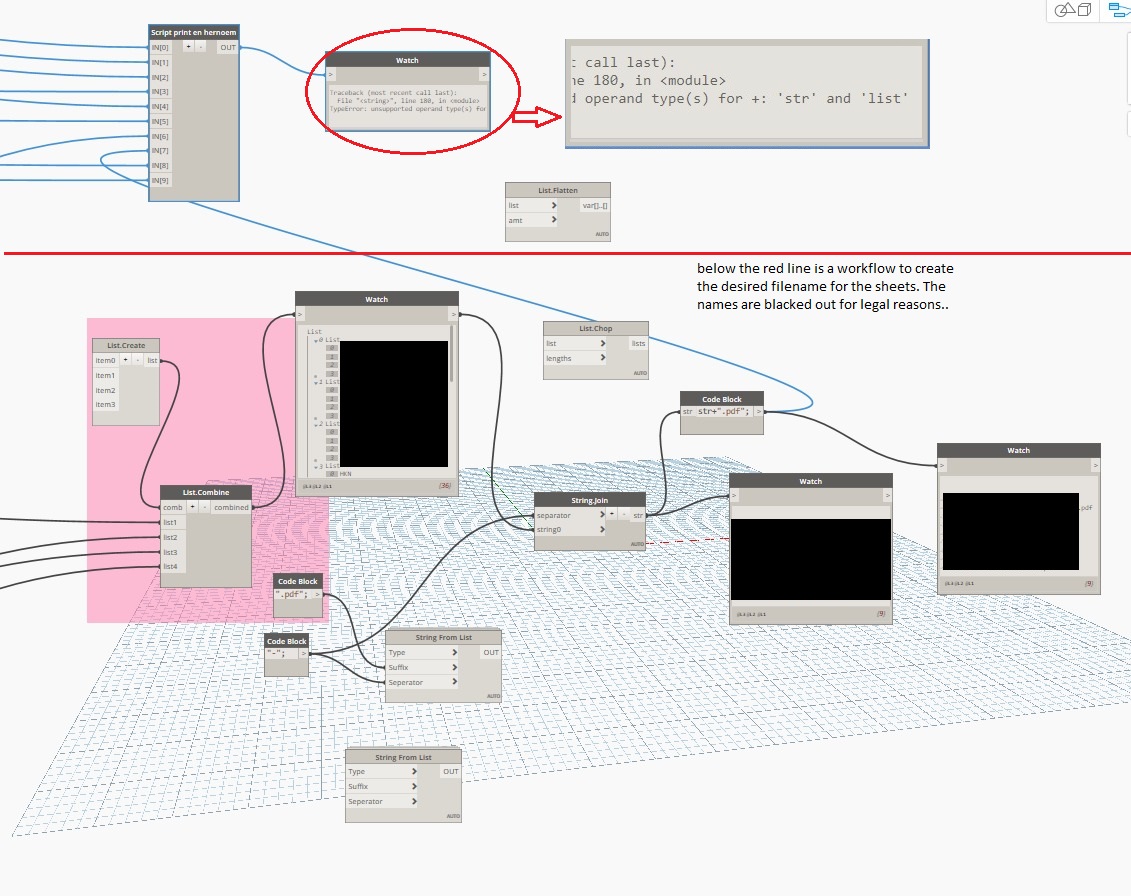Click chevron beside List.Chop lengths port
The image size is (1131, 896).
(602, 358)
